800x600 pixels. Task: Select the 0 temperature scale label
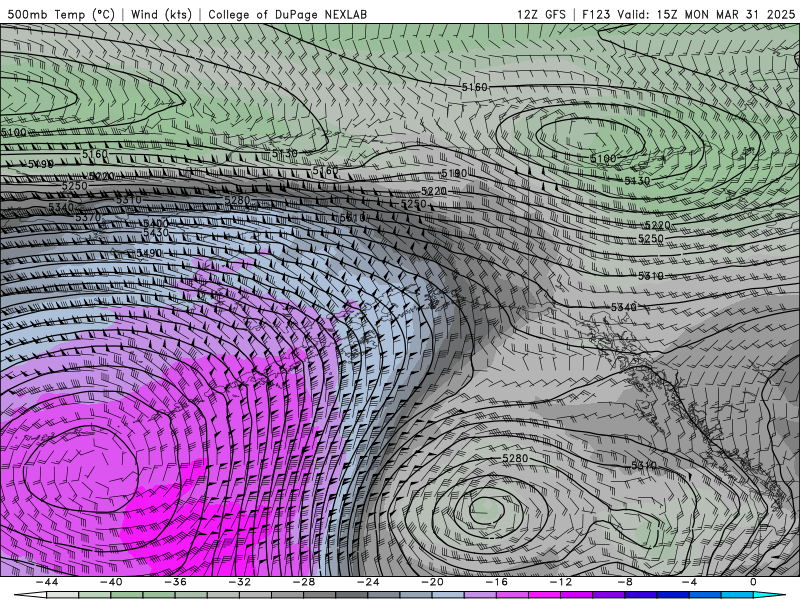pyautogui.click(x=754, y=582)
